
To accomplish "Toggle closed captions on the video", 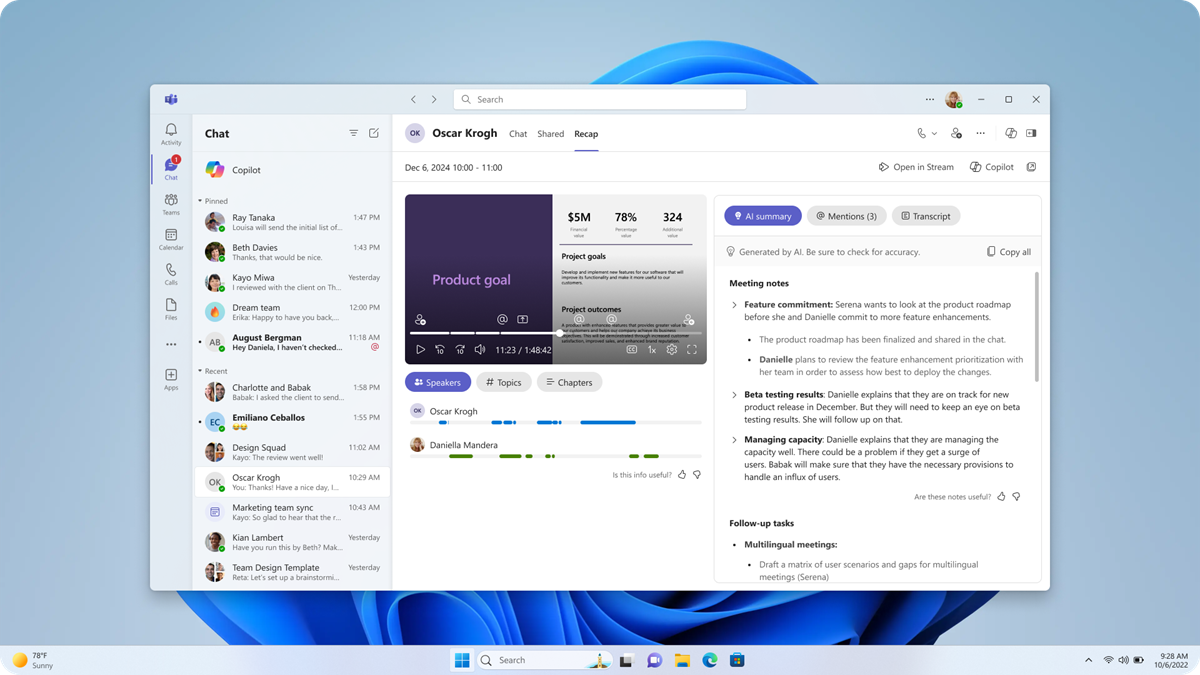I will coord(632,350).
